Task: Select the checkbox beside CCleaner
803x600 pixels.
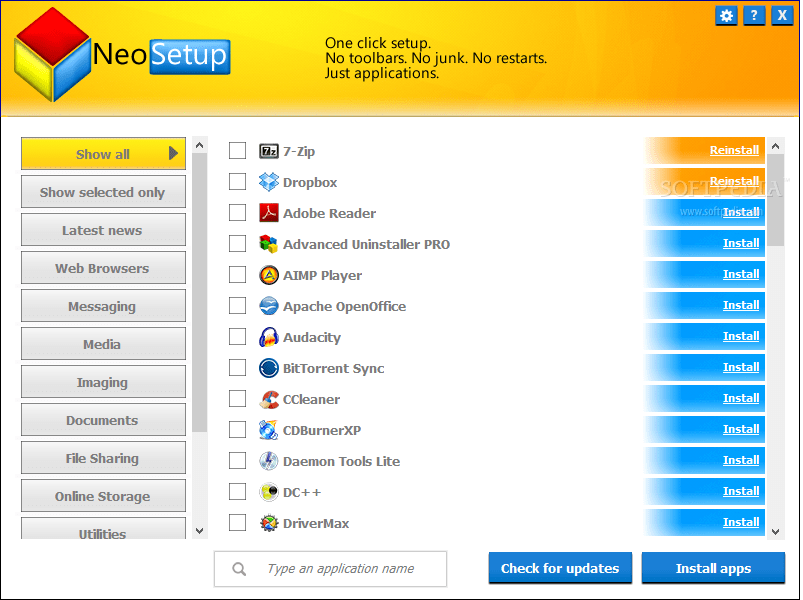Action: tap(237, 399)
